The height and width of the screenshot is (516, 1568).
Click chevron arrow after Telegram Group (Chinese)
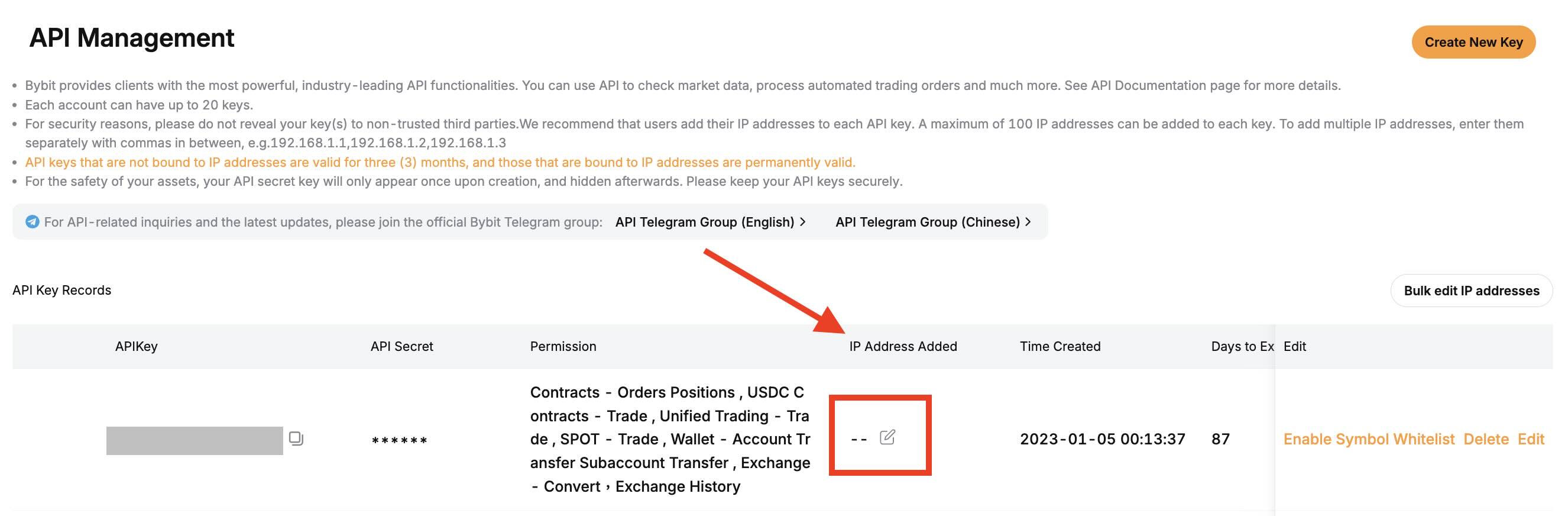tap(1028, 222)
